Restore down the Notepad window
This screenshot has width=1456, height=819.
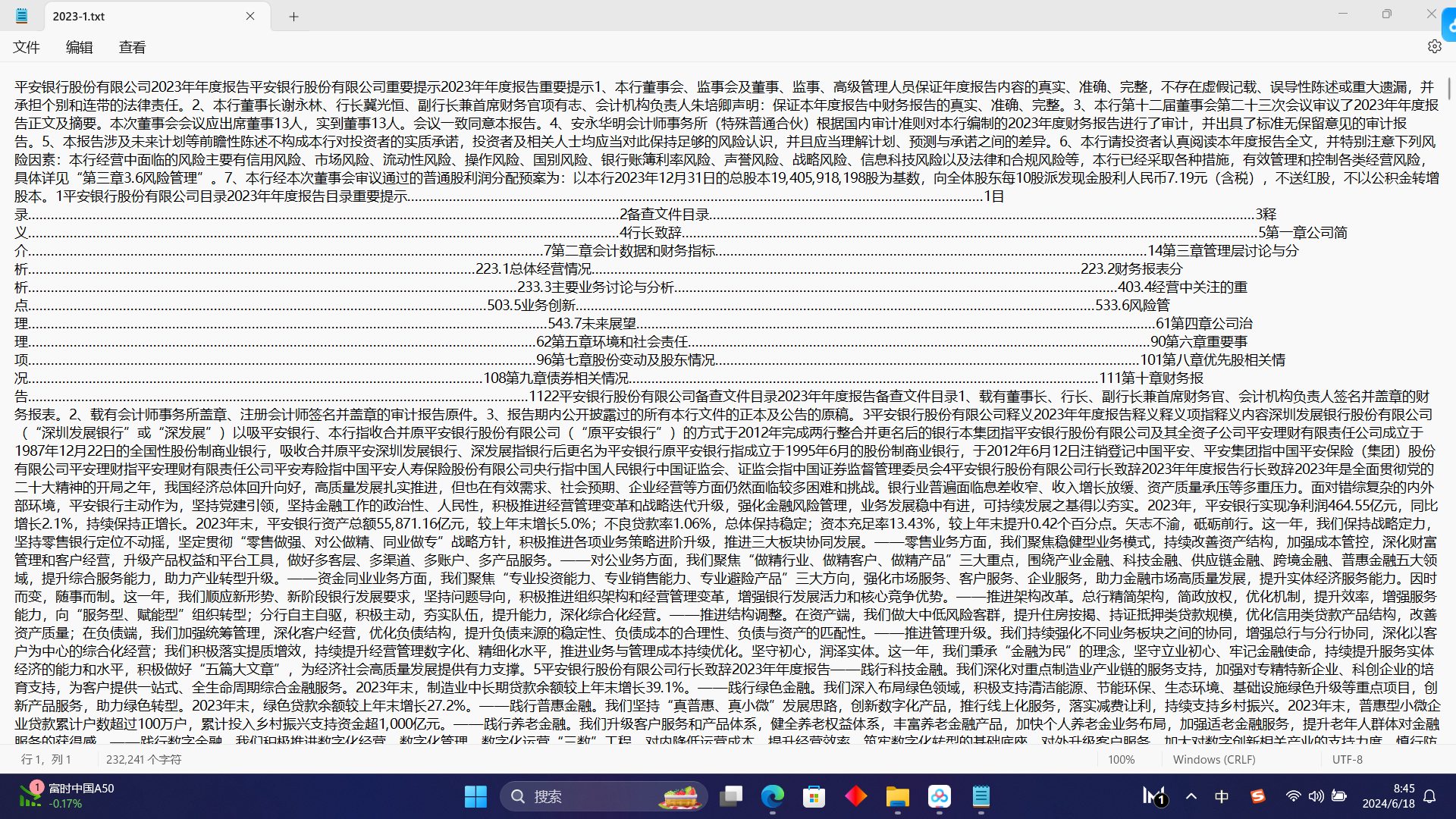(x=1387, y=14)
